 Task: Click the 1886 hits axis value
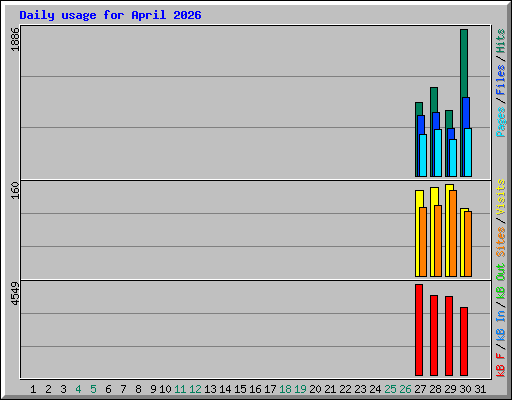pos(15,39)
